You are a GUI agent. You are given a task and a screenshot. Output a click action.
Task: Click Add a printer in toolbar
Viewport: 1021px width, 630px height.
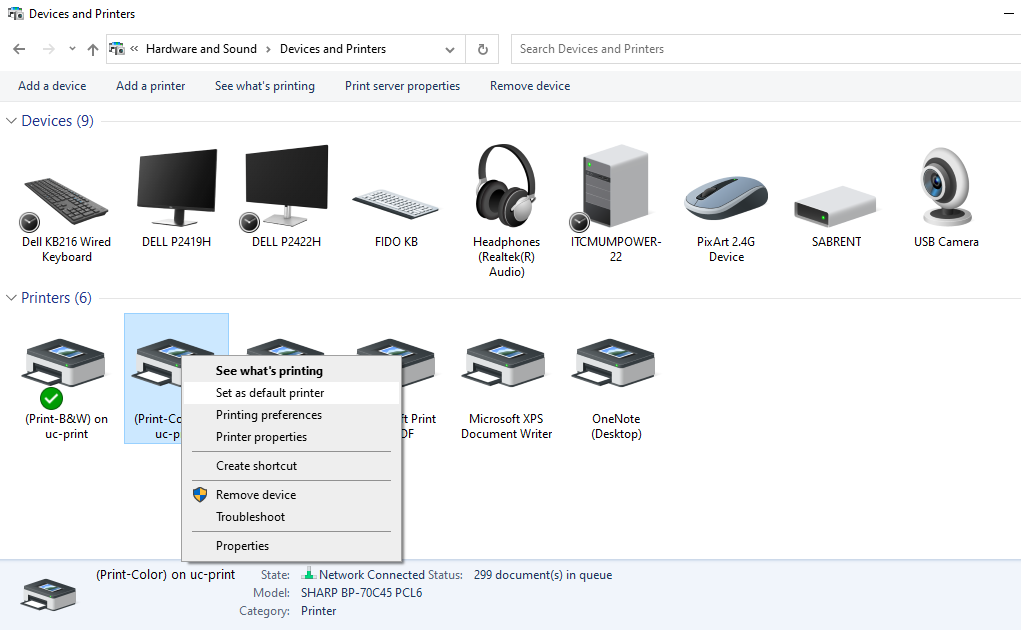coord(150,86)
